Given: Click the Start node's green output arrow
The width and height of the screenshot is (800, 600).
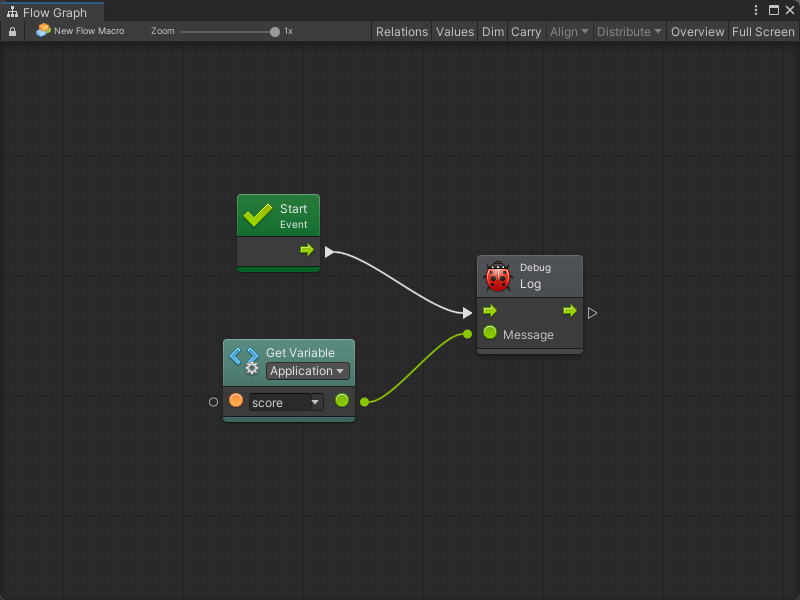Looking at the screenshot, I should pyautogui.click(x=307, y=250).
